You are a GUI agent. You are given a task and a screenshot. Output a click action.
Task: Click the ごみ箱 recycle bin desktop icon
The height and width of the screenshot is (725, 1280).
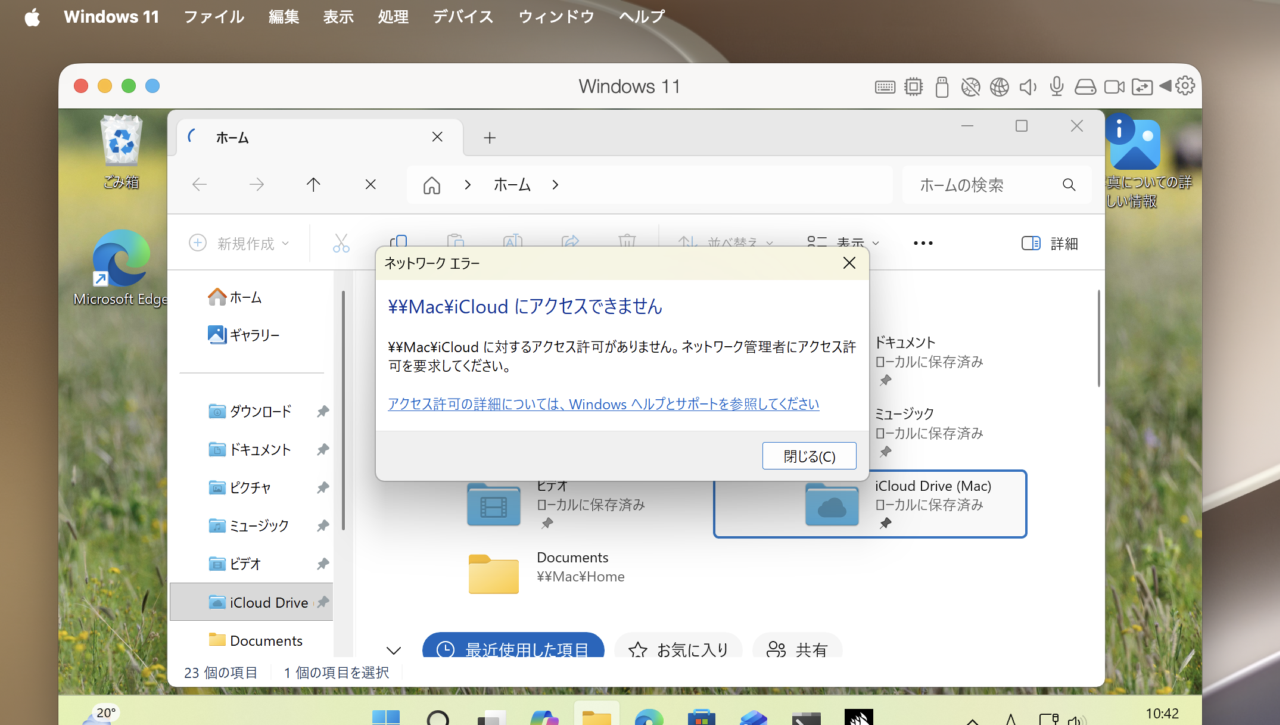click(121, 153)
